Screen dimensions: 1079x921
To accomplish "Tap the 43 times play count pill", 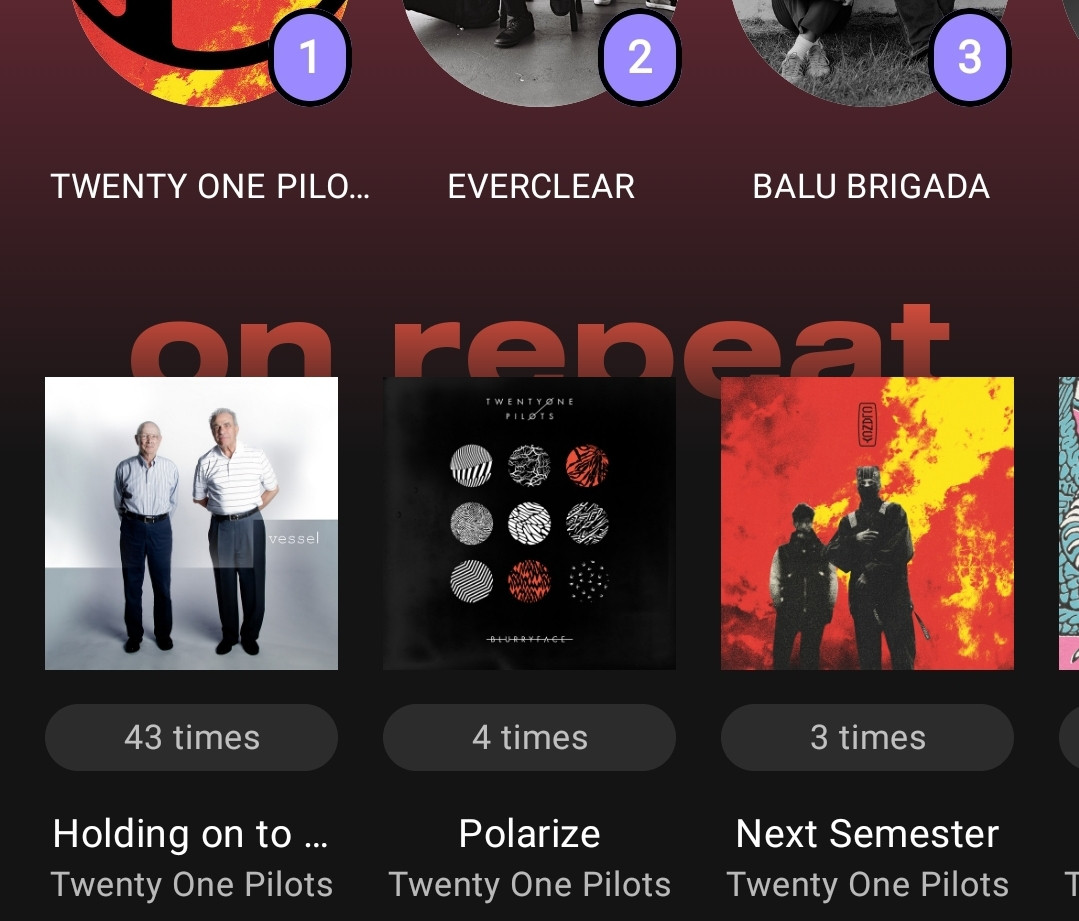I will (191, 737).
